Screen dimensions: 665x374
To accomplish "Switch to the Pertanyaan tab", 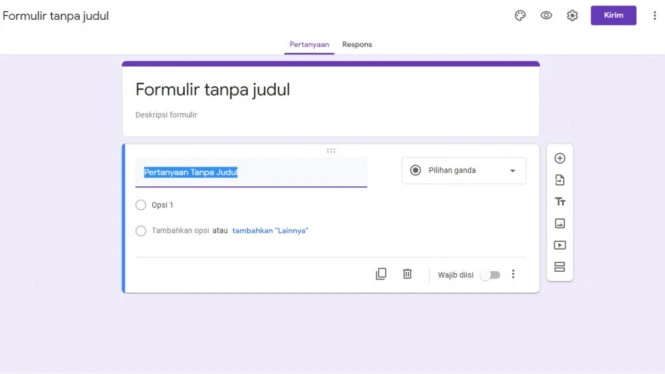I will [x=309, y=45].
